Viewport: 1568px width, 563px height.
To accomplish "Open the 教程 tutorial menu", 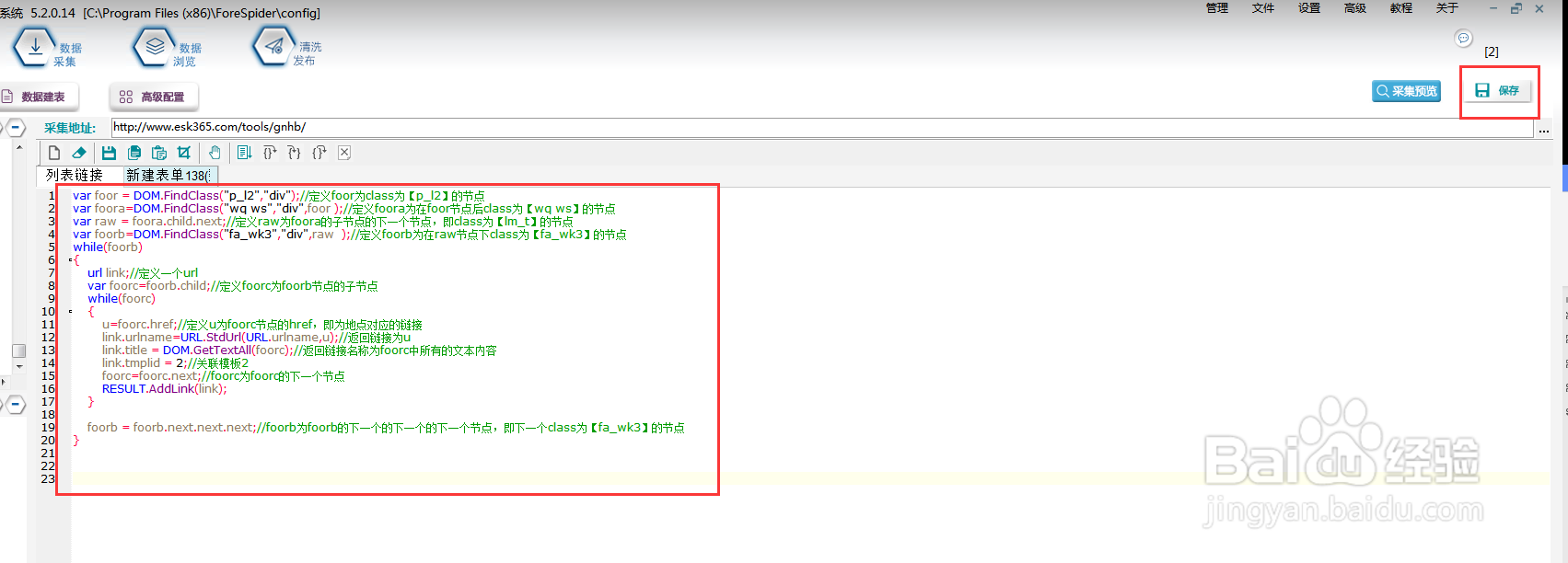I will click(x=1401, y=8).
